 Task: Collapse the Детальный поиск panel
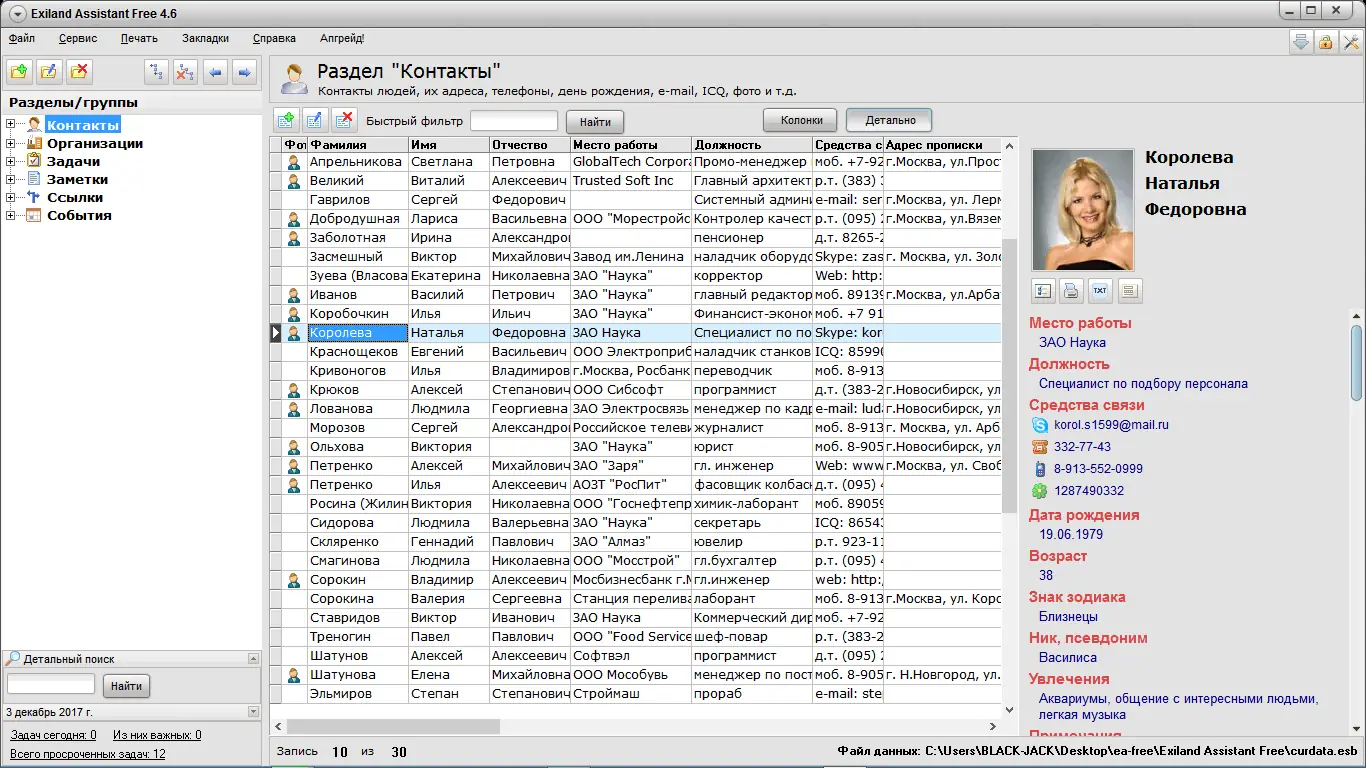[x=253, y=659]
